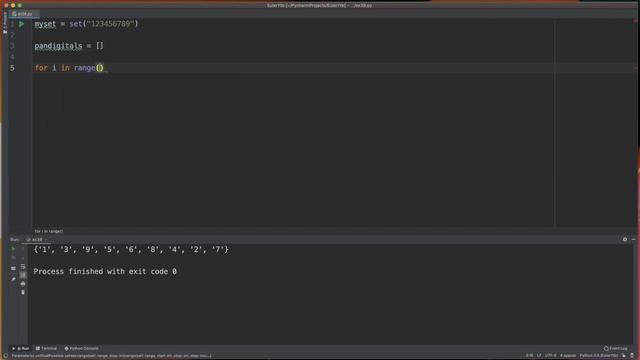The height and width of the screenshot is (360, 640).
Task: Click the 'for' keyword on line 5
Action: click(x=41, y=68)
